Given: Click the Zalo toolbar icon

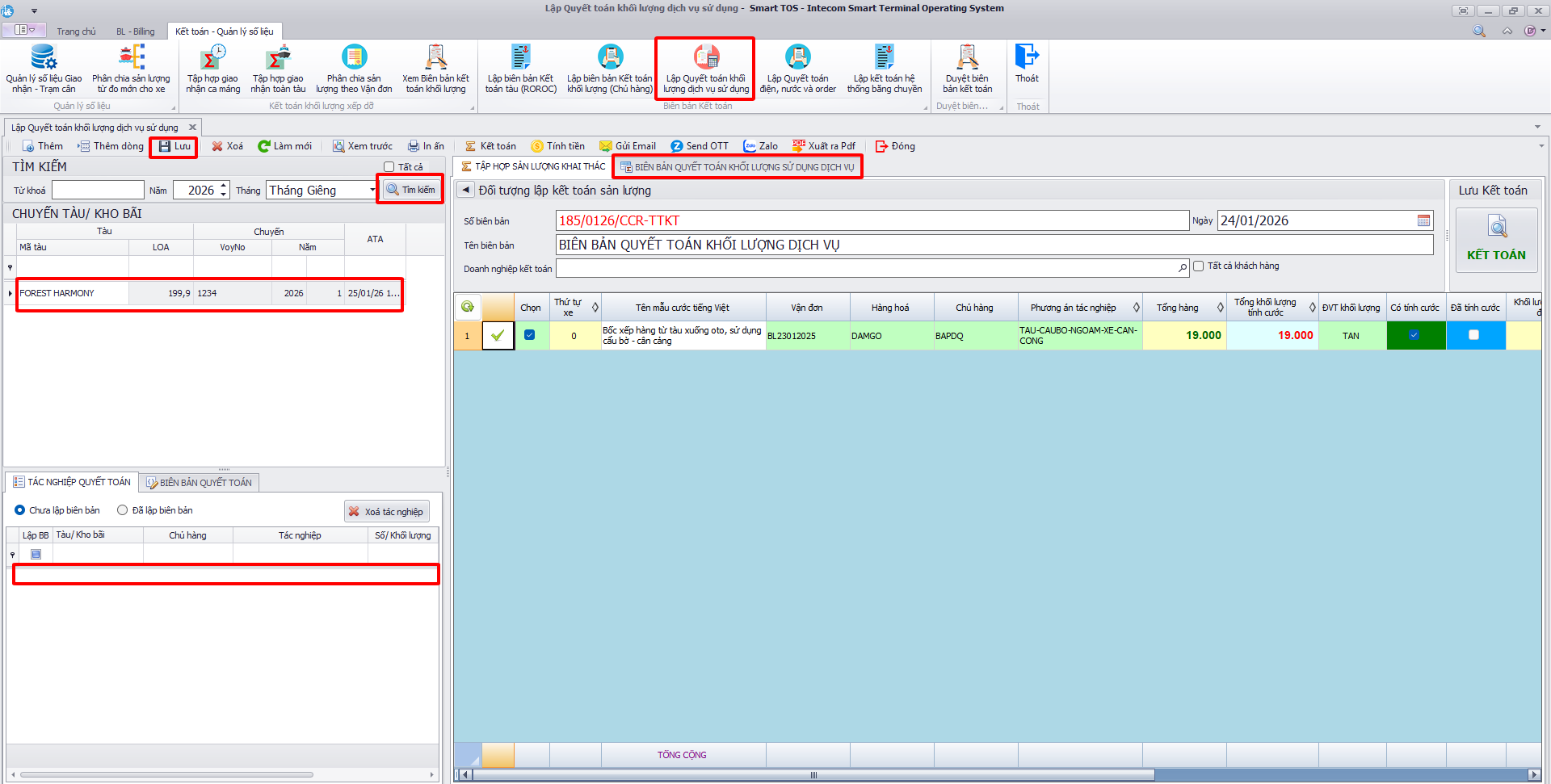Looking at the screenshot, I should pos(750,146).
